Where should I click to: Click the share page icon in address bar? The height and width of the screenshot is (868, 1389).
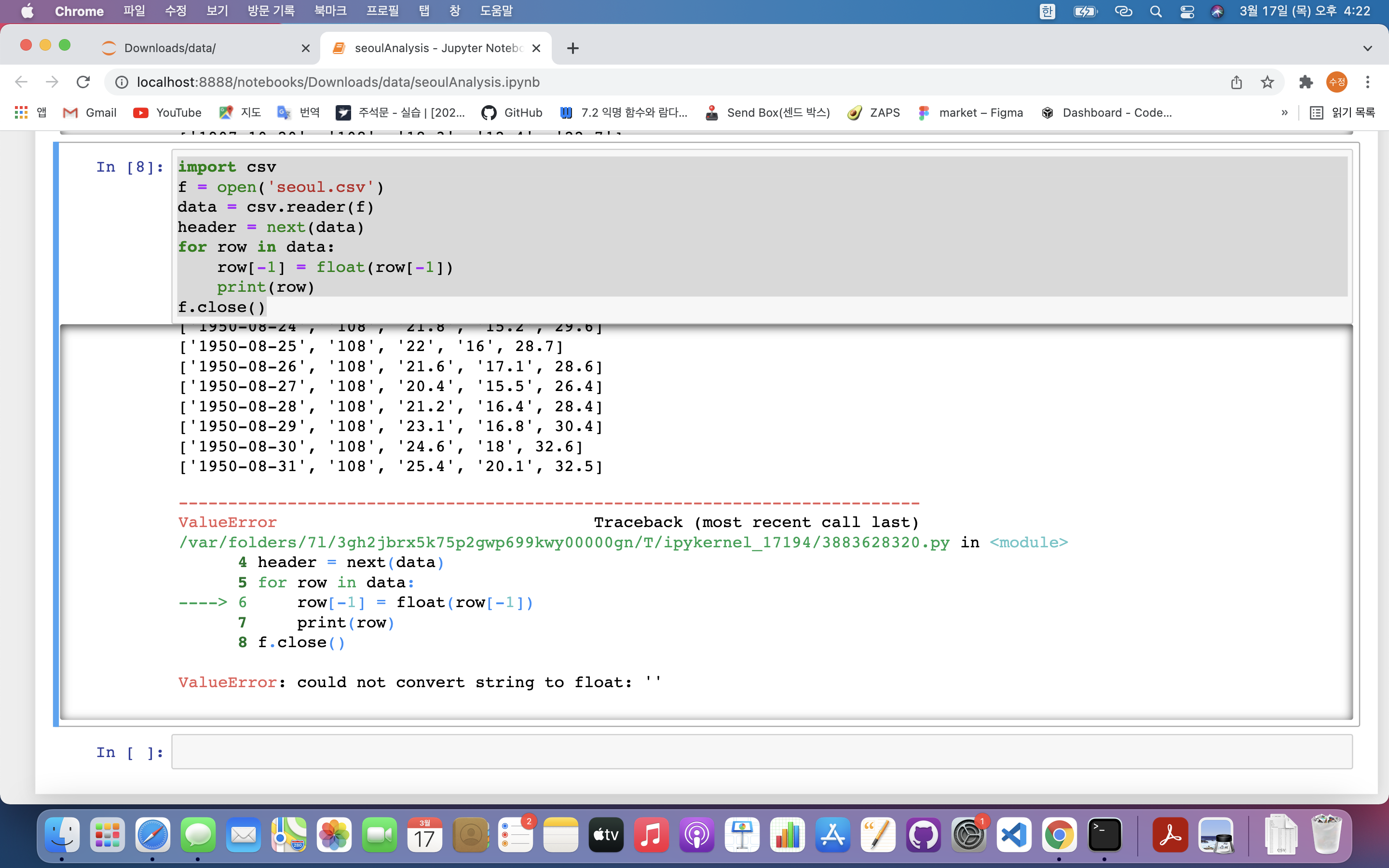click(x=1236, y=82)
